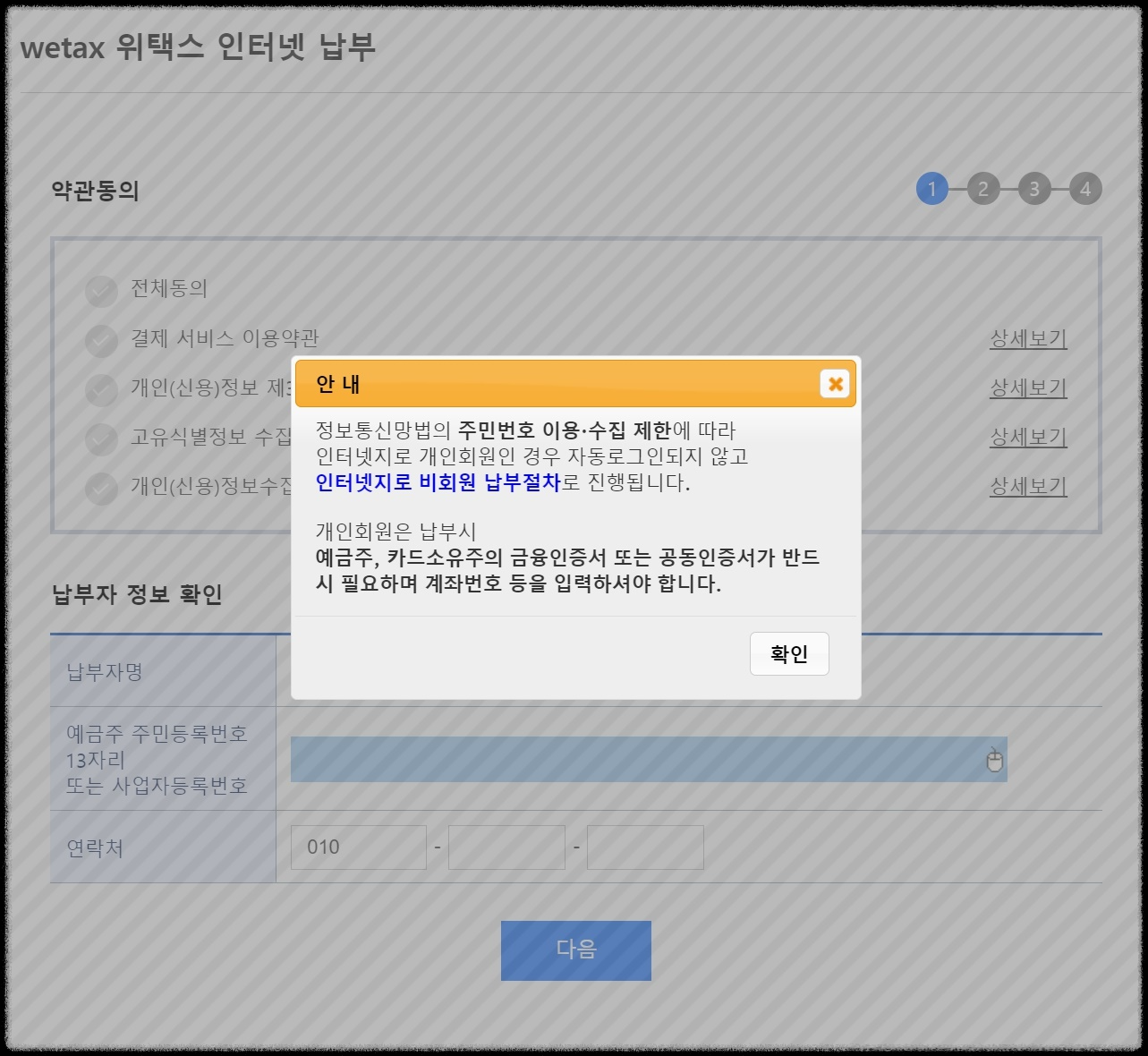Click the phone prefix field showing 010
This screenshot has height=1056, width=1148.
[x=359, y=847]
